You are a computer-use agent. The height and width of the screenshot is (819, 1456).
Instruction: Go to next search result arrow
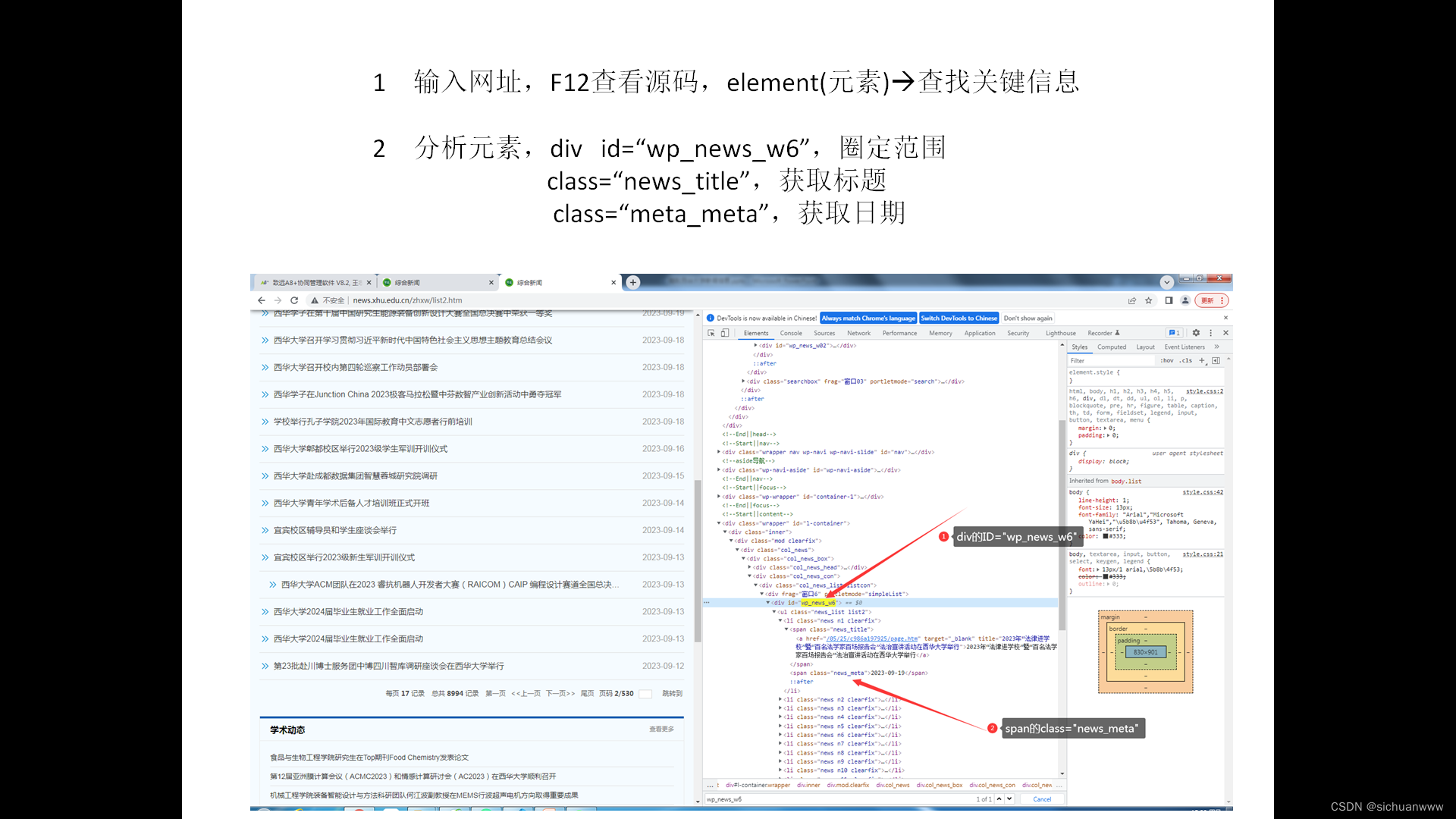(1009, 799)
